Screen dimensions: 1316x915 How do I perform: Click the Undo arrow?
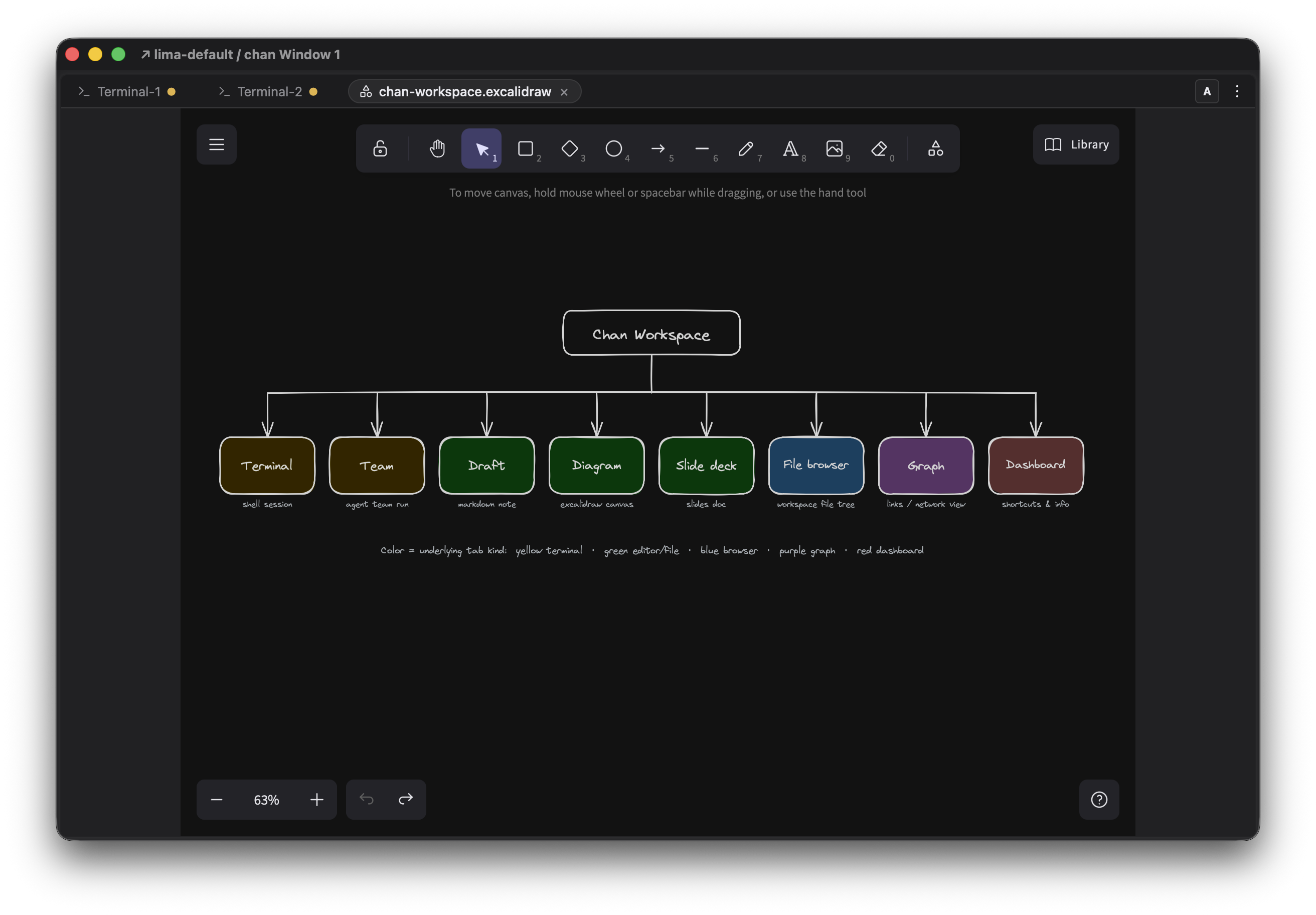(x=366, y=799)
